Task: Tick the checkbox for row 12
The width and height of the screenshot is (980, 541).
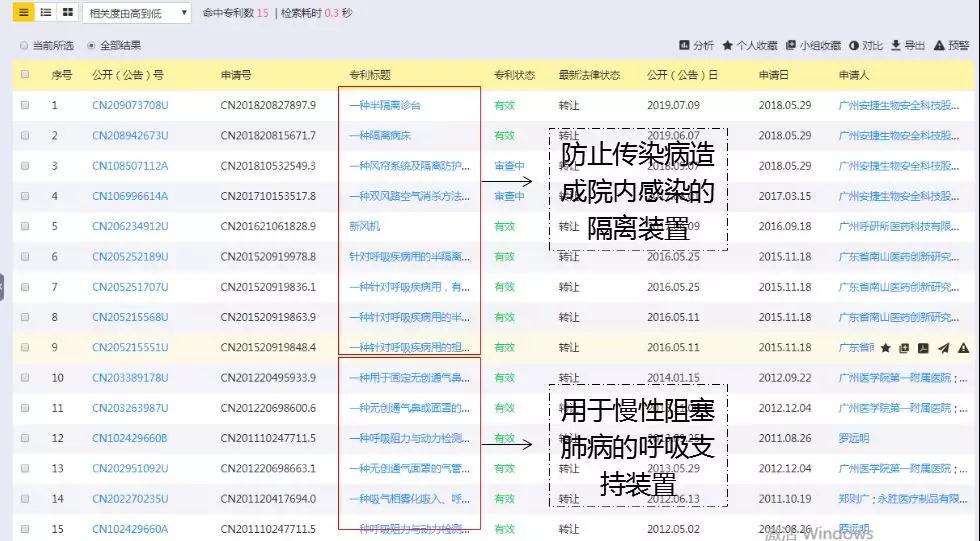Action: pos(25,438)
